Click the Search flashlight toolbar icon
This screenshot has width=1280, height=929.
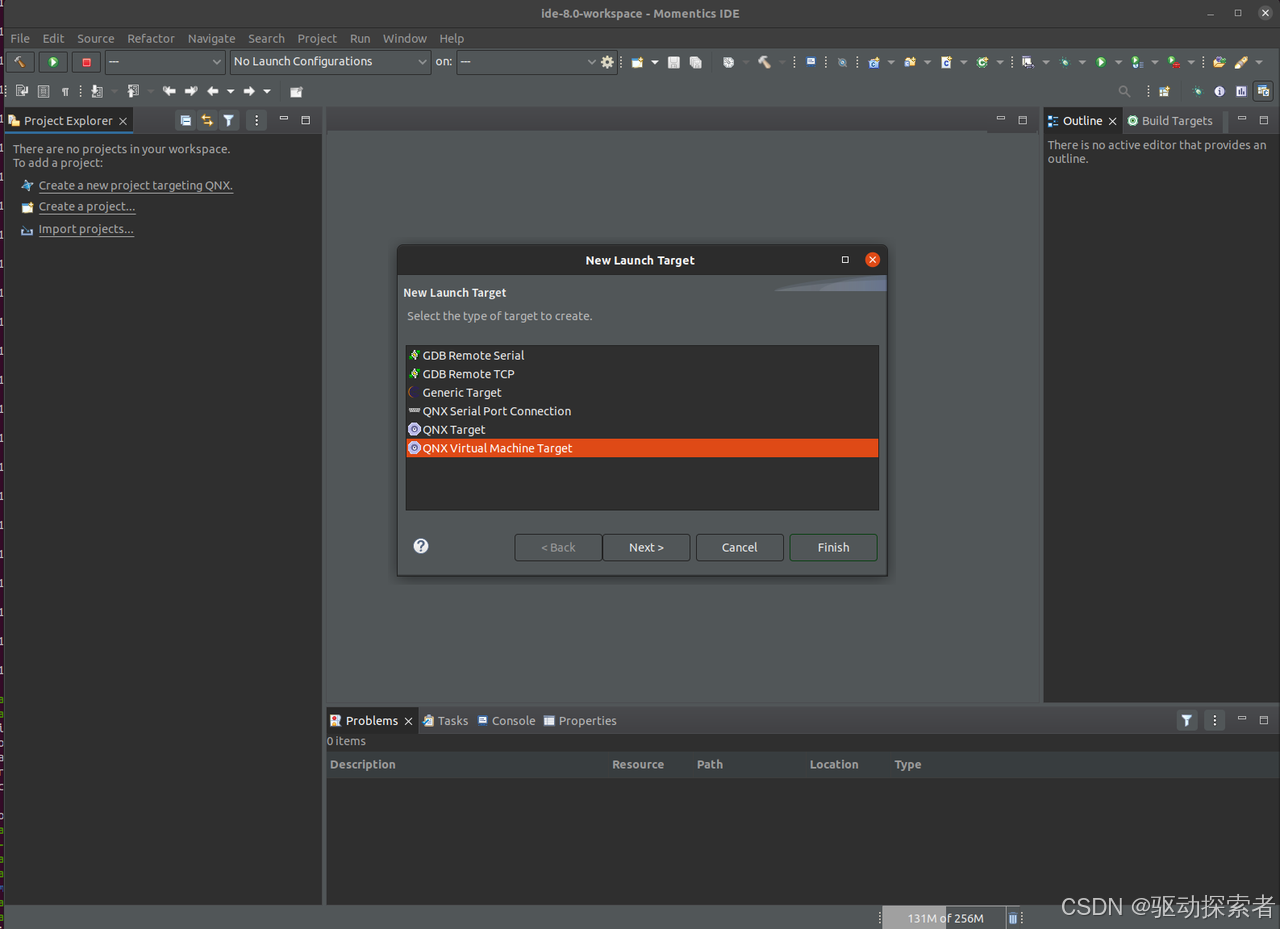1242,62
